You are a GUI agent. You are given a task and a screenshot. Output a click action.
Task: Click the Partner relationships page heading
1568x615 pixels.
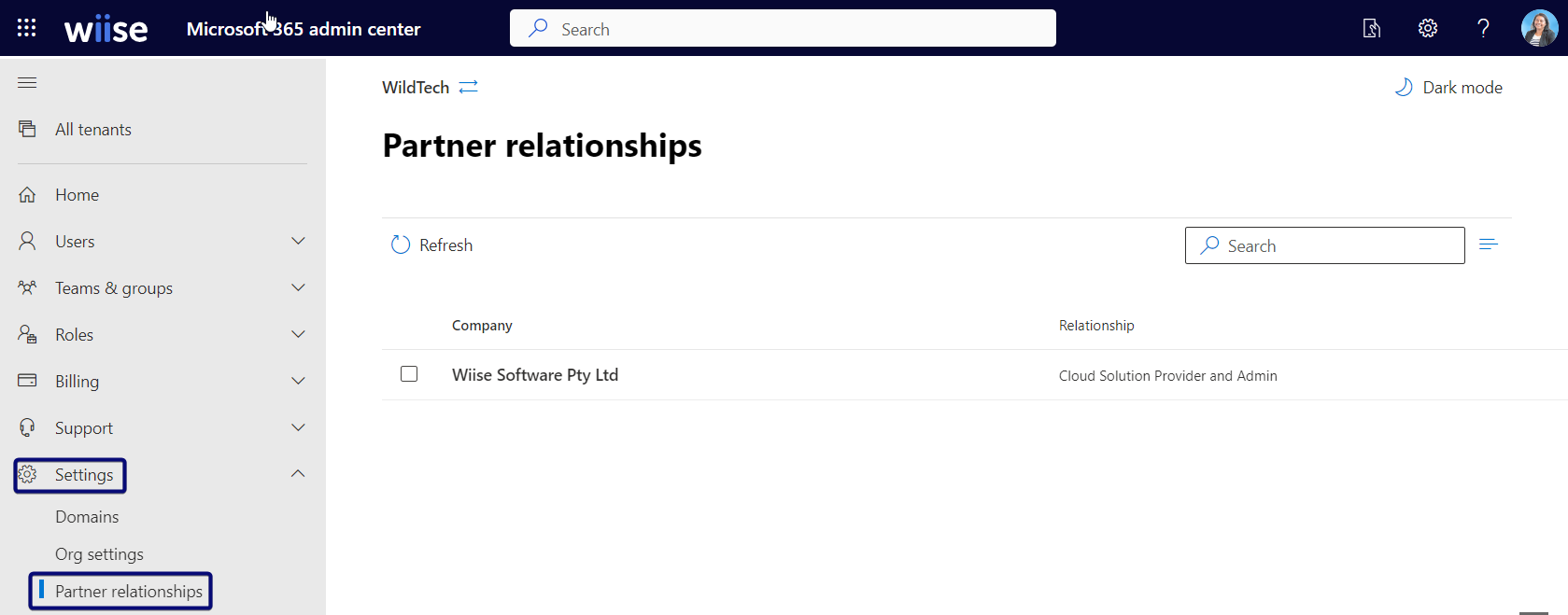click(543, 146)
